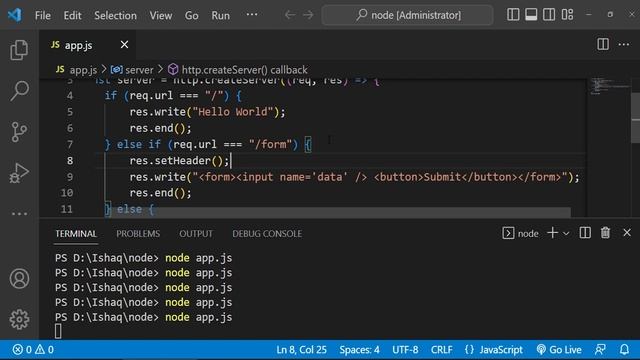Open Source Control view
This screenshot has width=640, height=360.
19,131
